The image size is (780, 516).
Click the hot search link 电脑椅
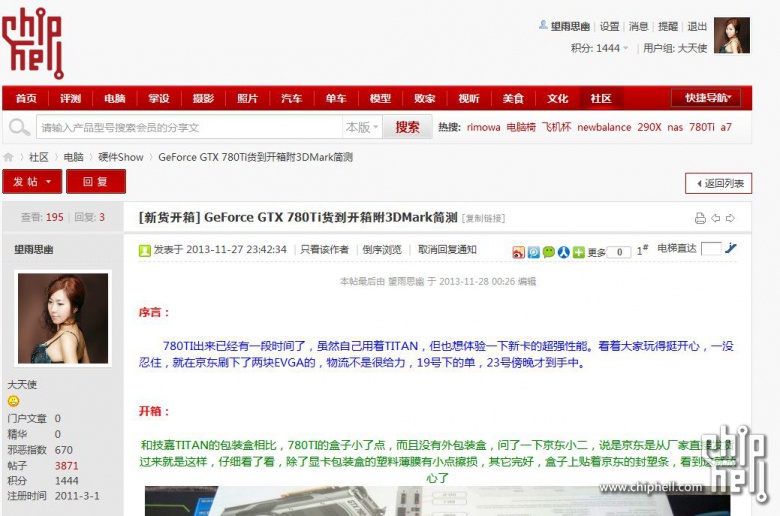521,127
